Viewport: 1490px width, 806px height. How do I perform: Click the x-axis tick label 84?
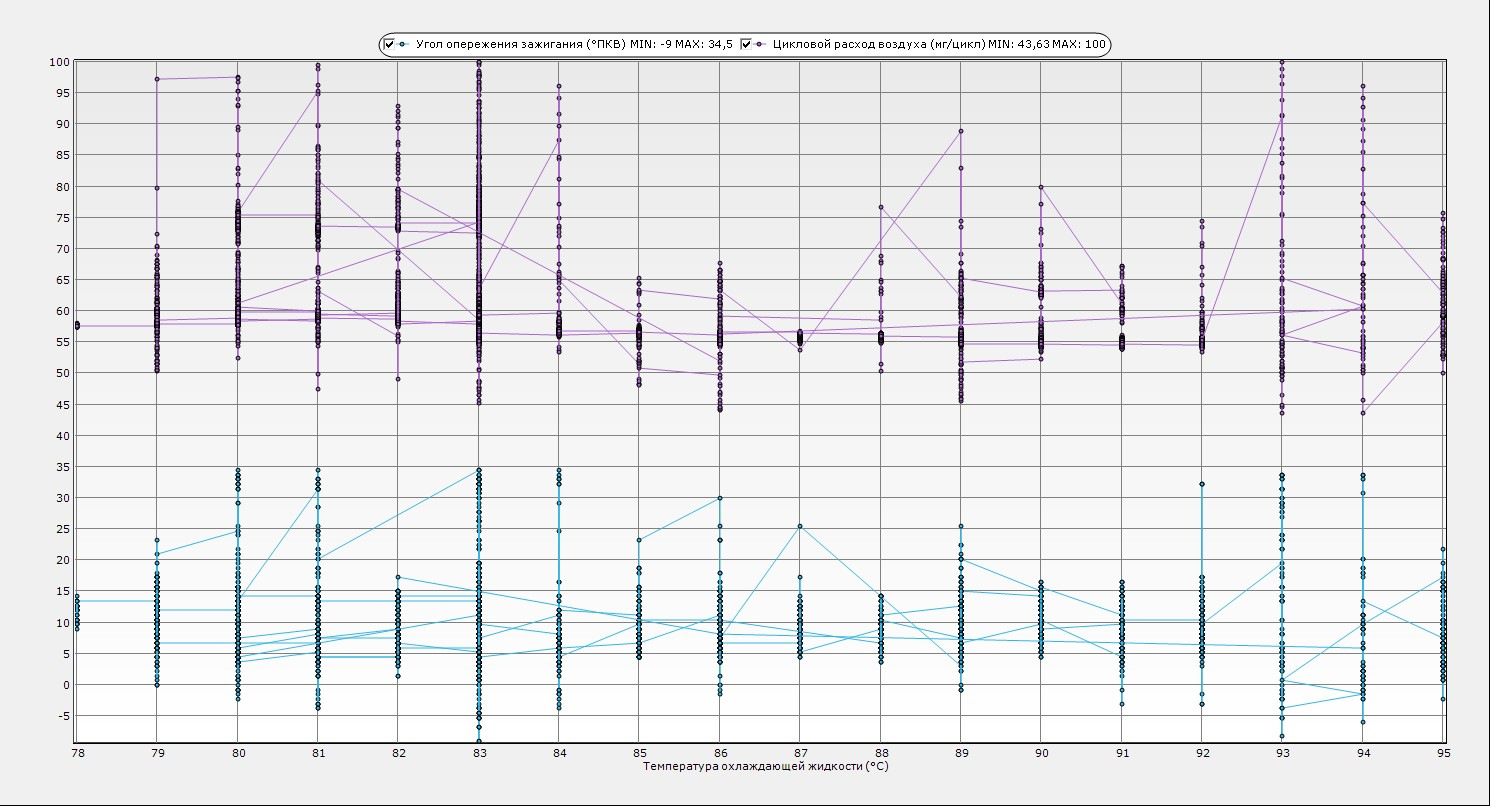[x=559, y=751]
